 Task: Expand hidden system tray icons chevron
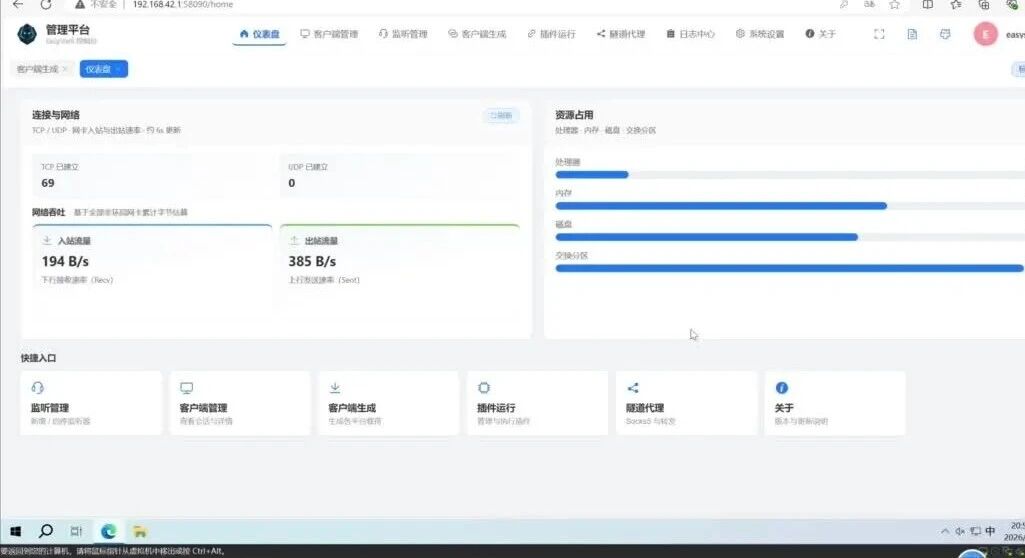point(945,531)
